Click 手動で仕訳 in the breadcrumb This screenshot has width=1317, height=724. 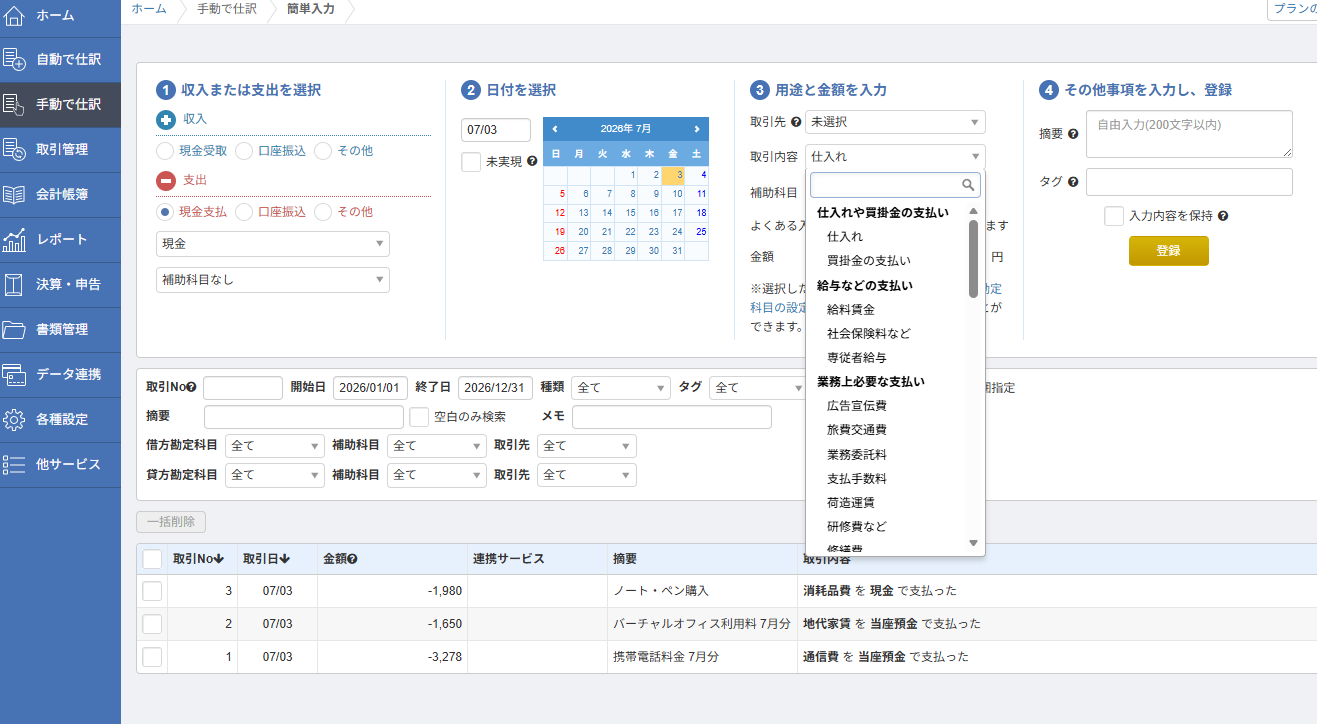tap(227, 8)
